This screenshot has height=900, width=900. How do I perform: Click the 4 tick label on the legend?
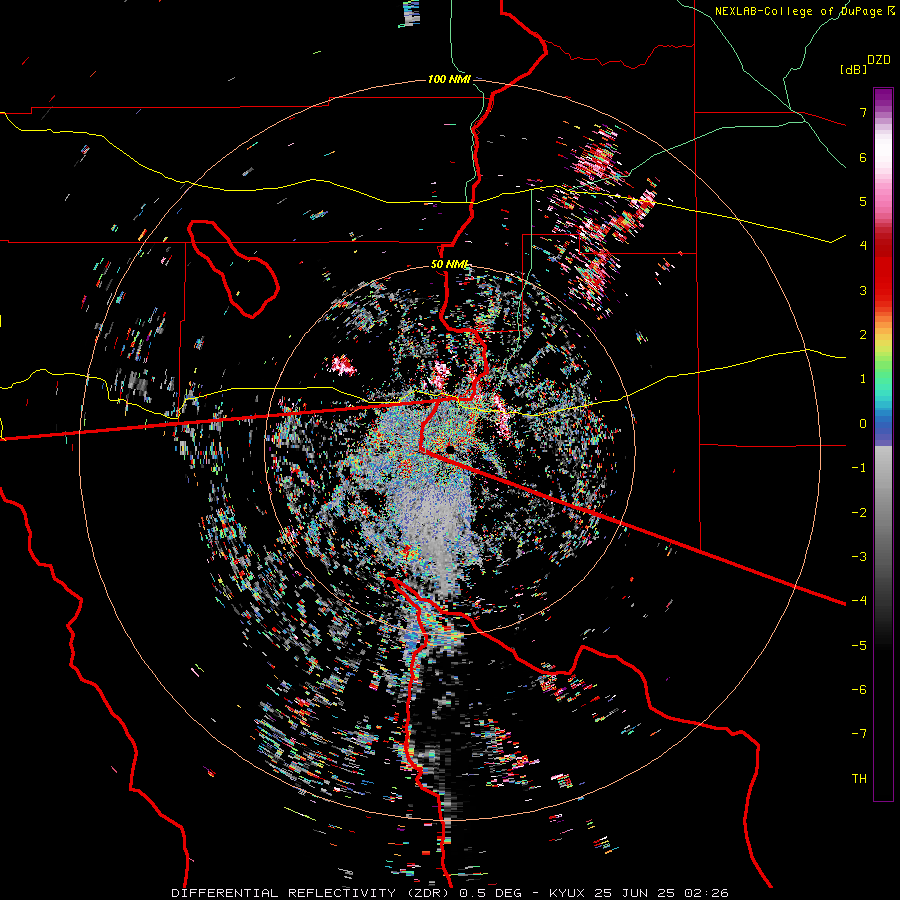pyautogui.click(x=863, y=246)
